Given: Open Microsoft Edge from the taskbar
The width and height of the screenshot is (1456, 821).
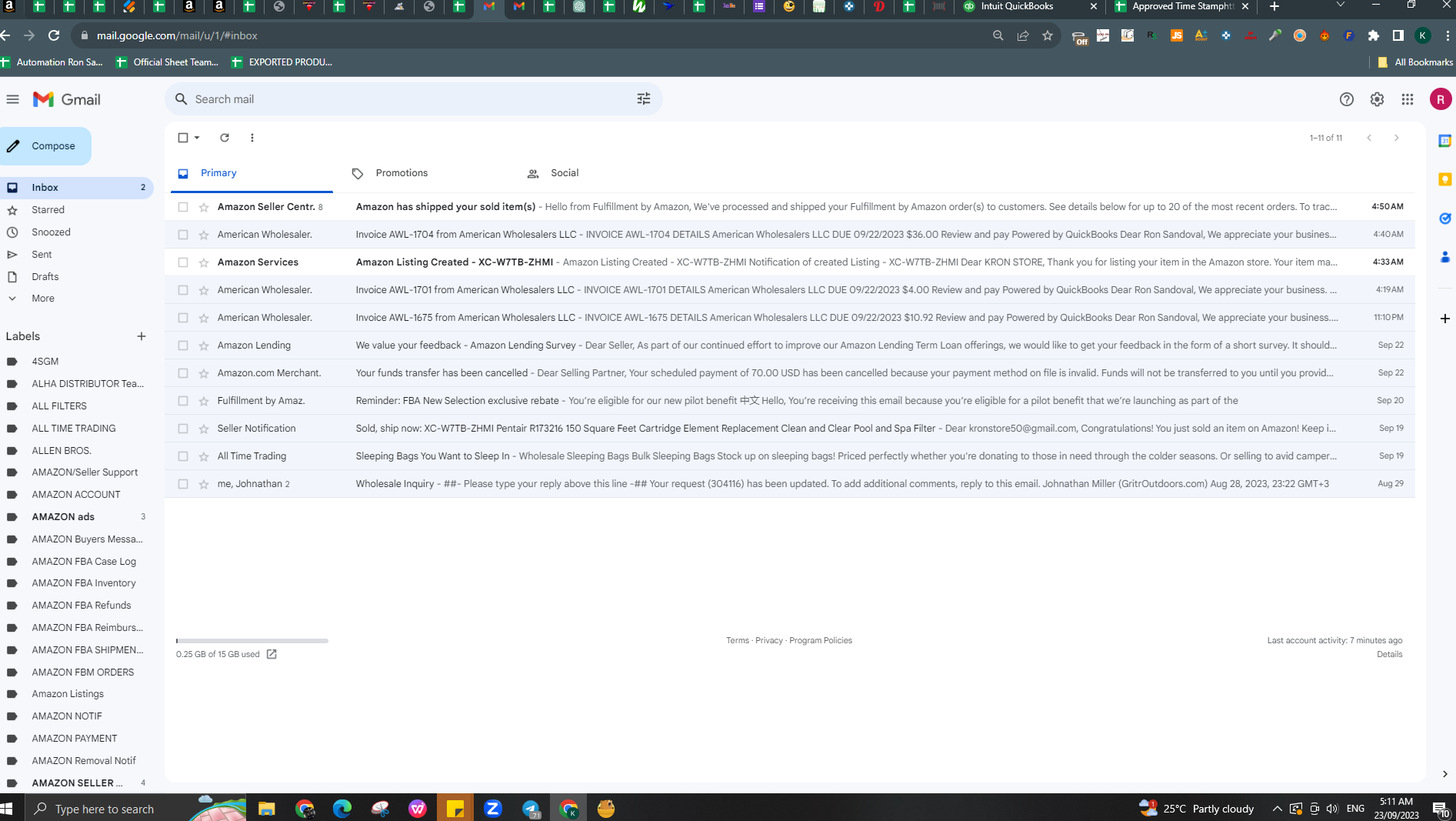Looking at the screenshot, I should point(342,808).
